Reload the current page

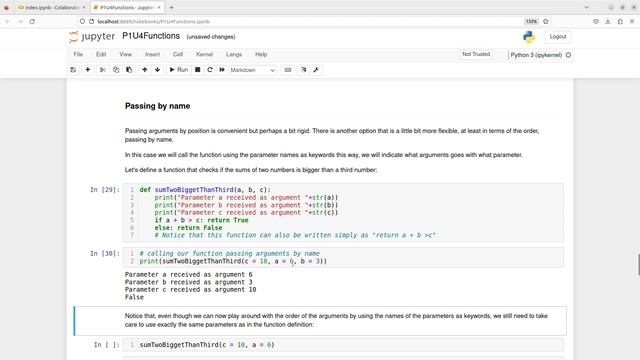pos(32,21)
